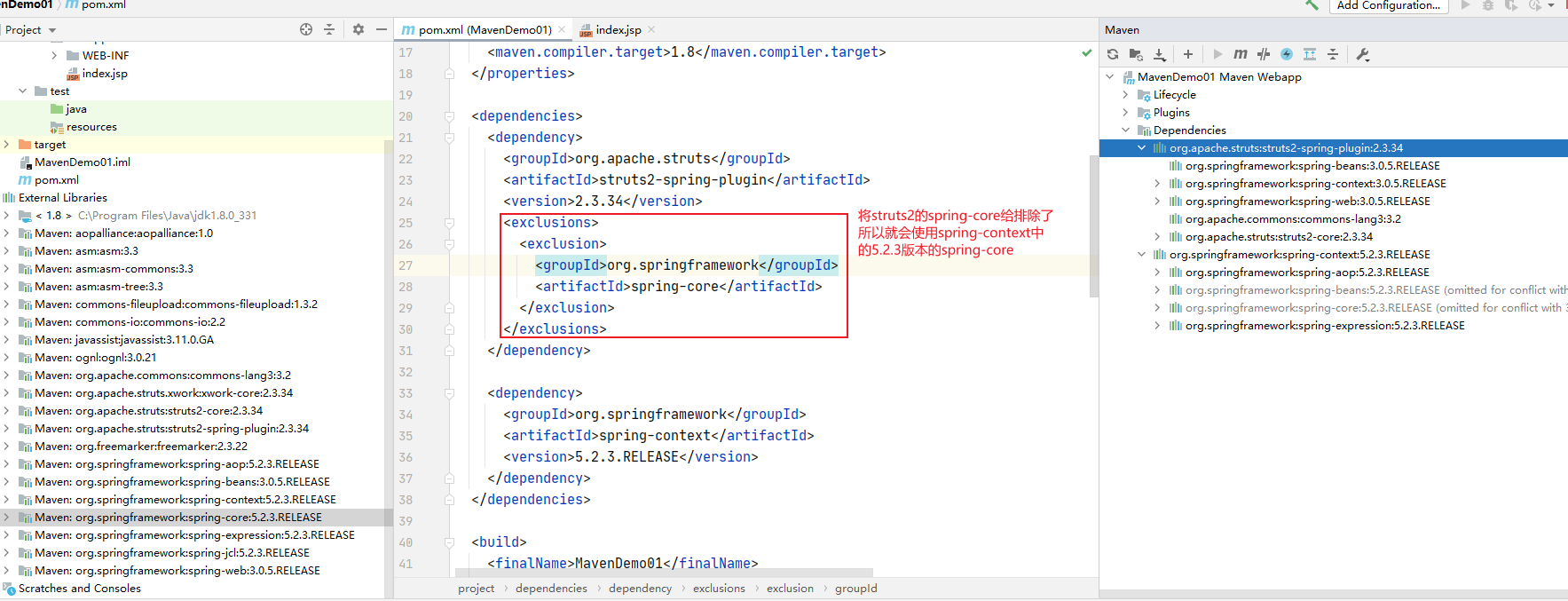
Task: Collapse all in Project panel
Action: [329, 29]
